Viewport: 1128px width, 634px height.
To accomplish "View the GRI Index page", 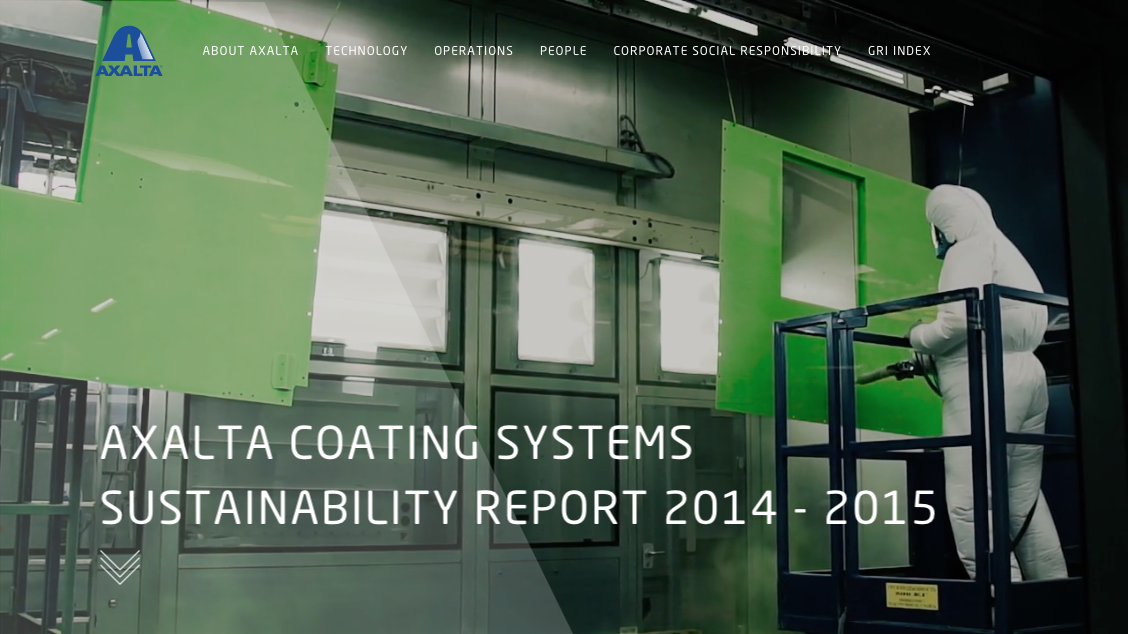I will pyautogui.click(x=899, y=51).
